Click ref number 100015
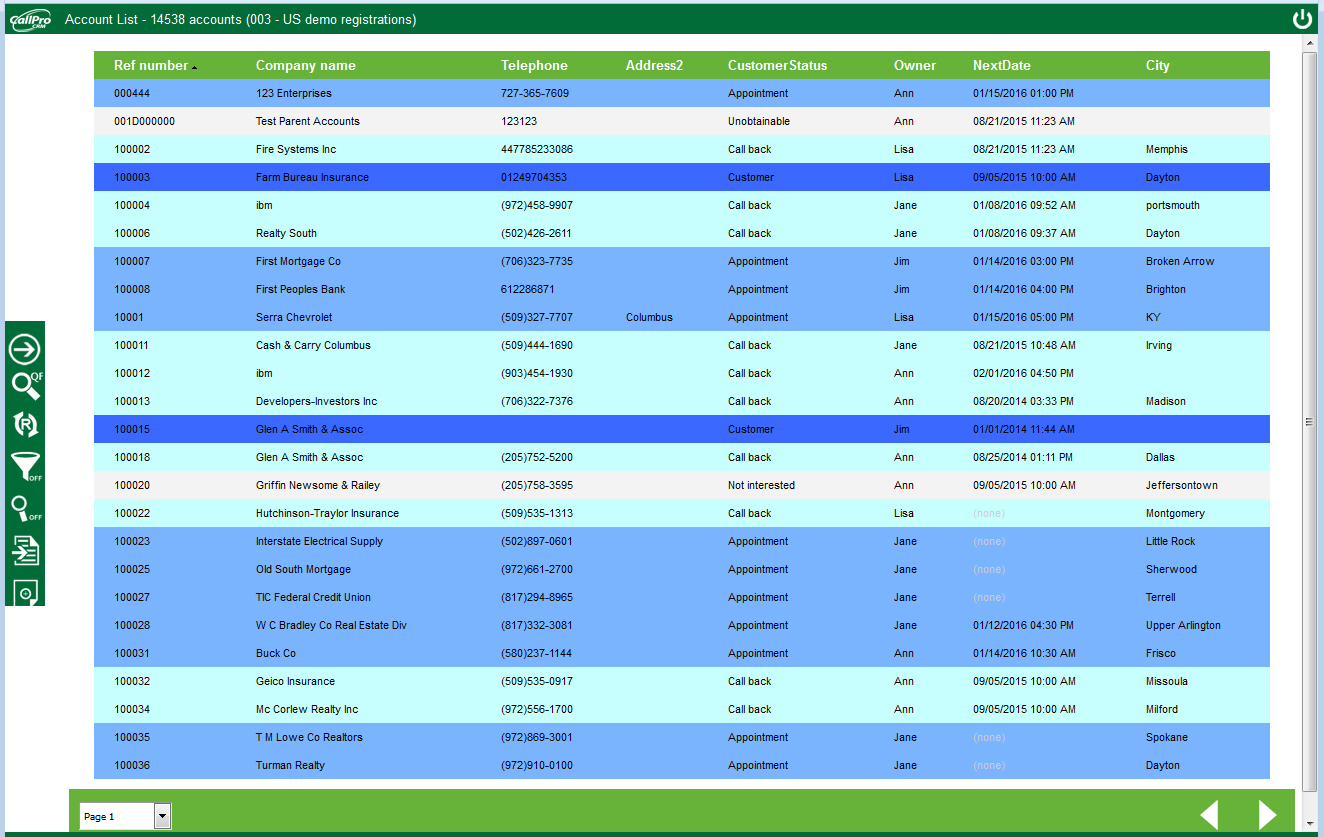The width and height of the screenshot is (1324, 837). click(132, 429)
